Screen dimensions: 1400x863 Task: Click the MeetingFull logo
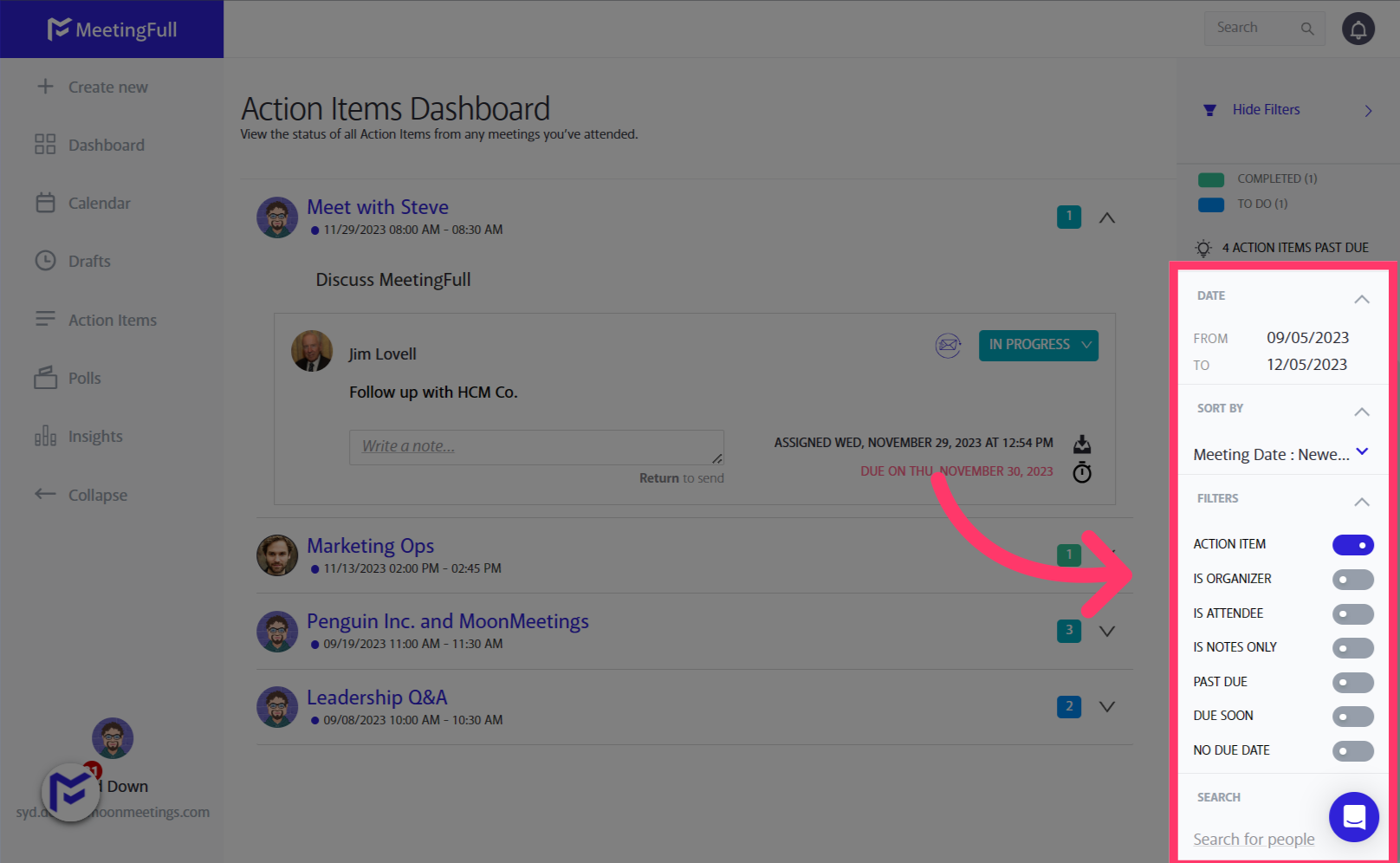(112, 29)
